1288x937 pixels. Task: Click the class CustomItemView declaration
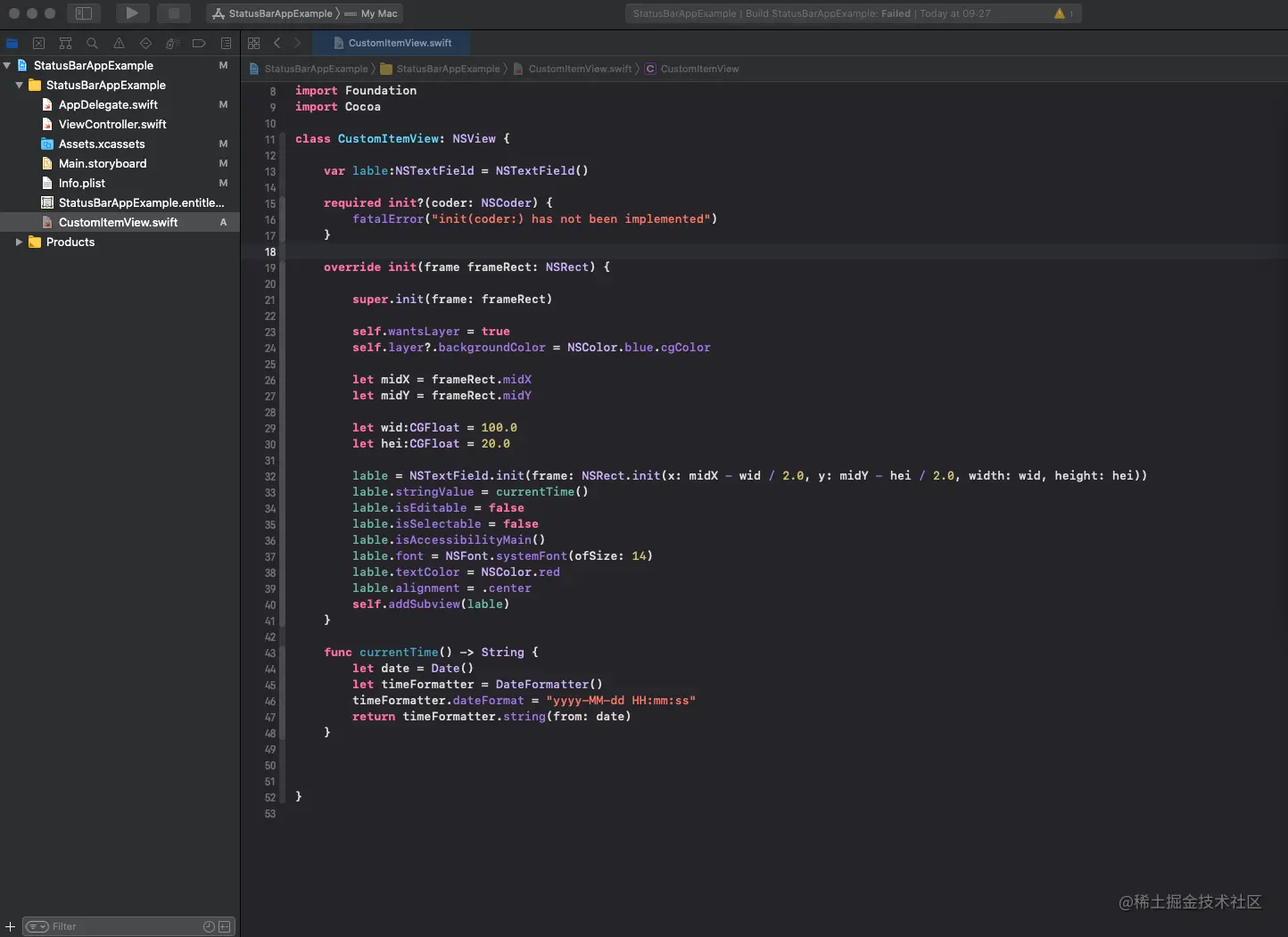tap(402, 138)
